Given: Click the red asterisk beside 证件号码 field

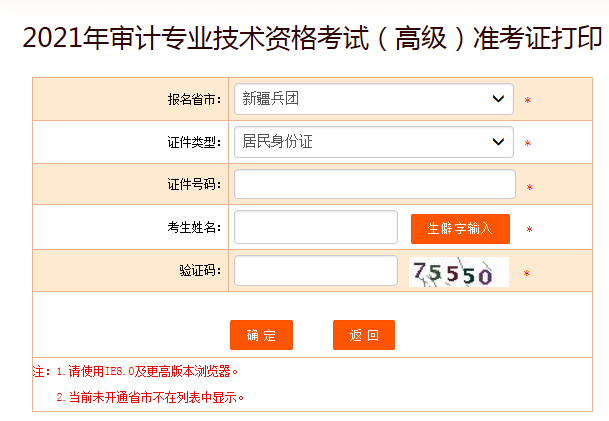Looking at the screenshot, I should (529, 188).
